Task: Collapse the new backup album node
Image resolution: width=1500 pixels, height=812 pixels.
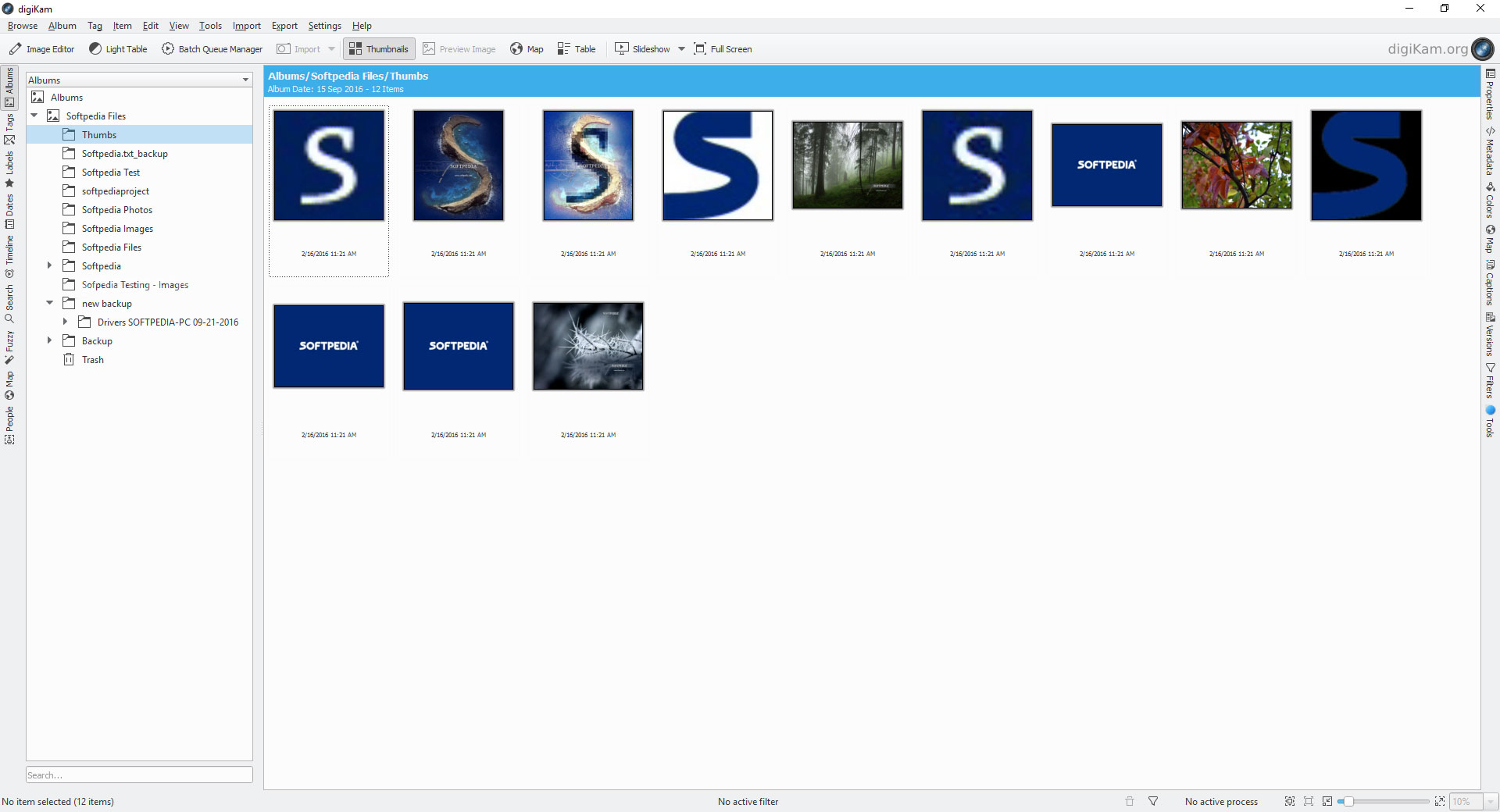Action: [49, 303]
